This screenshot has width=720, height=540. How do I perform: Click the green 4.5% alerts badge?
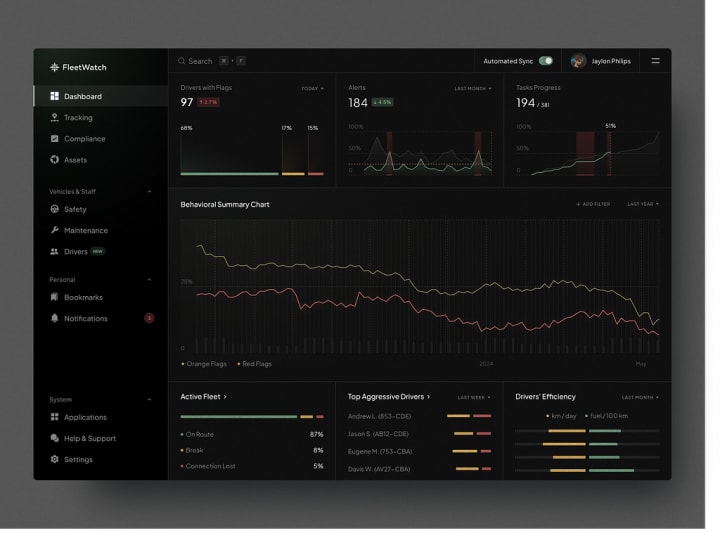tap(383, 102)
